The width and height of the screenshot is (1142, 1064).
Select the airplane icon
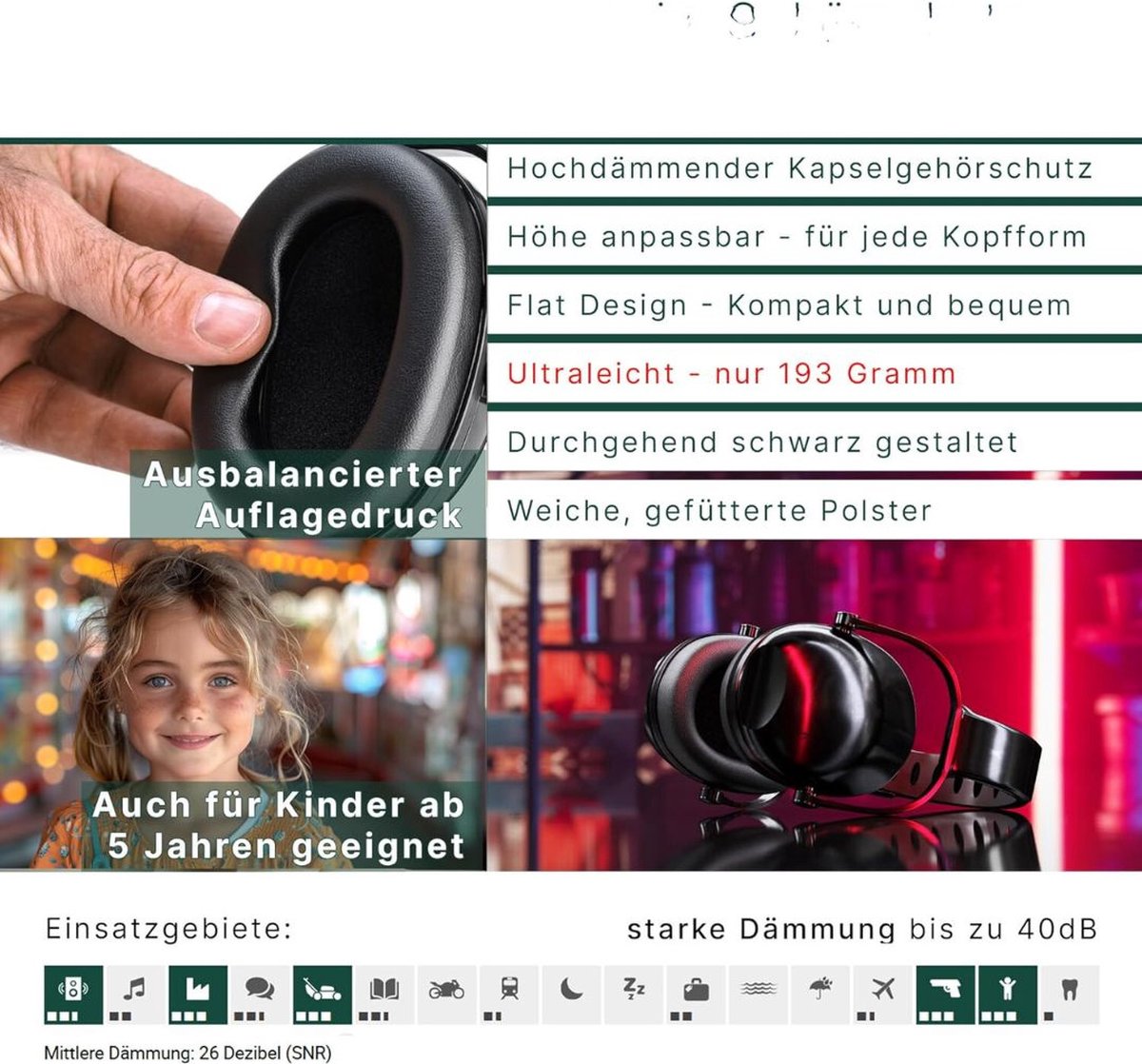[x=883, y=994]
